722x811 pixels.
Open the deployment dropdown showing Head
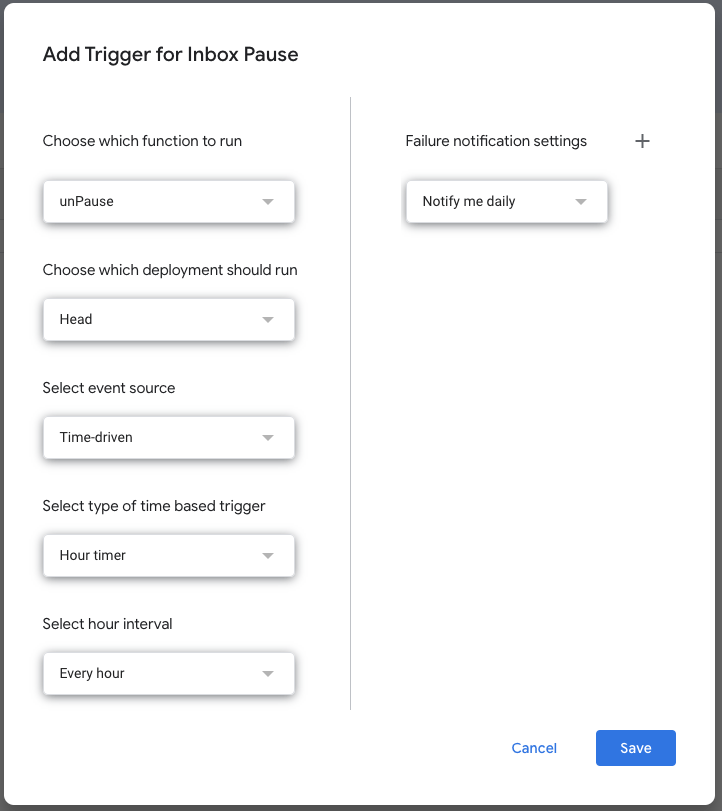[x=169, y=320]
